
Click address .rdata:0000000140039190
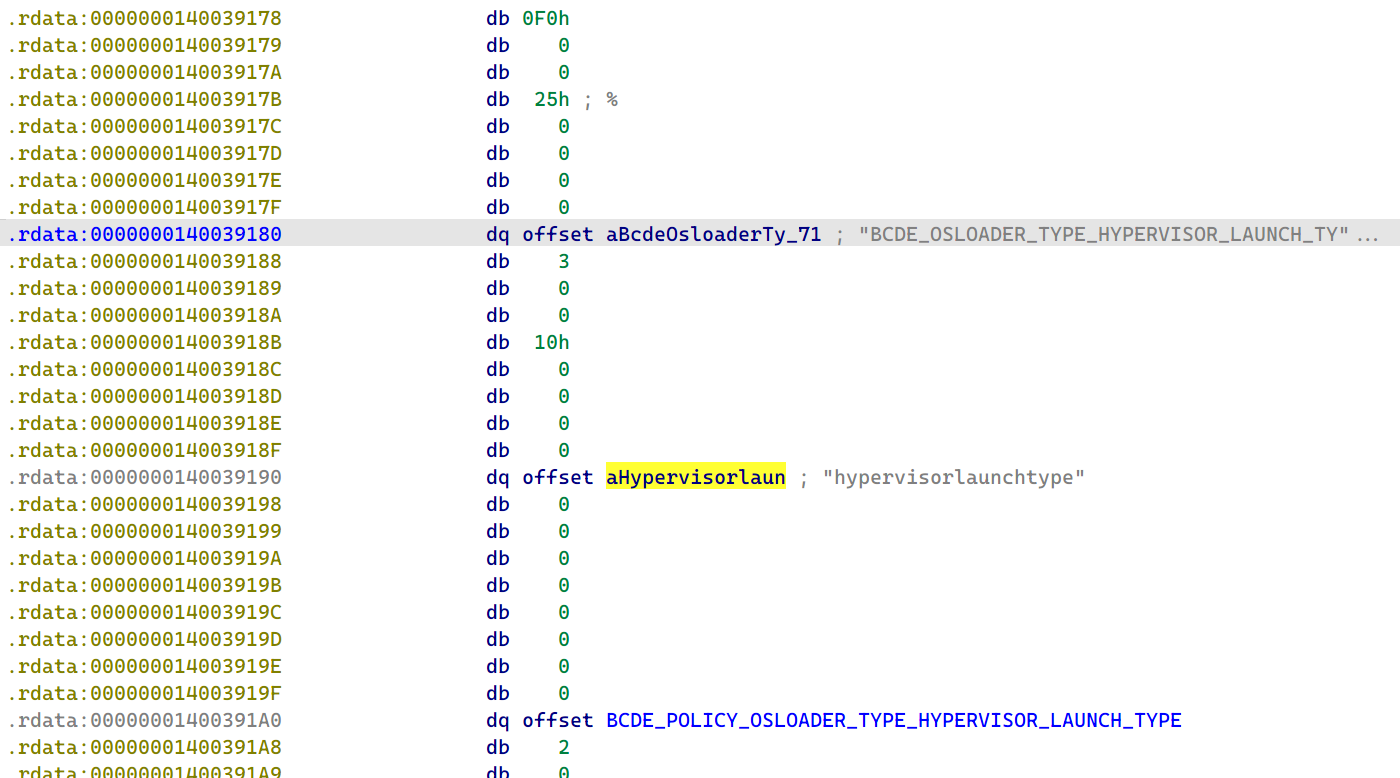[x=144, y=477]
